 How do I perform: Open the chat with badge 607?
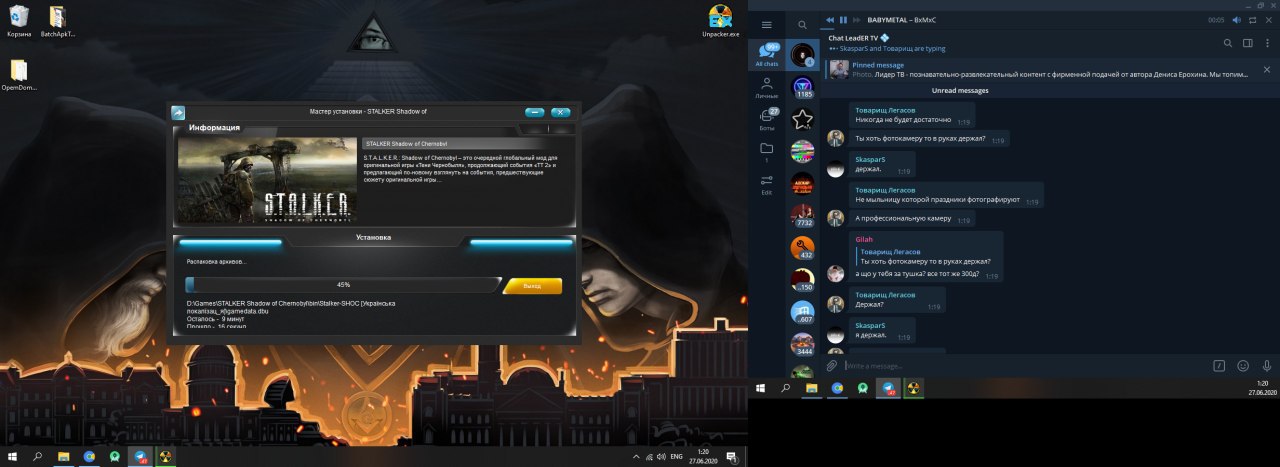802,312
